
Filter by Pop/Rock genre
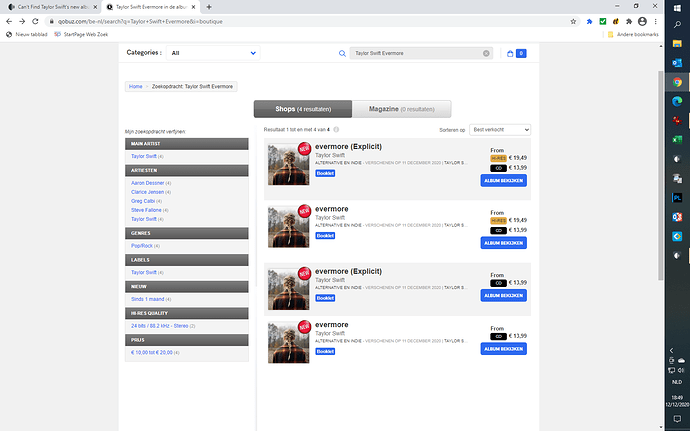coord(142,246)
